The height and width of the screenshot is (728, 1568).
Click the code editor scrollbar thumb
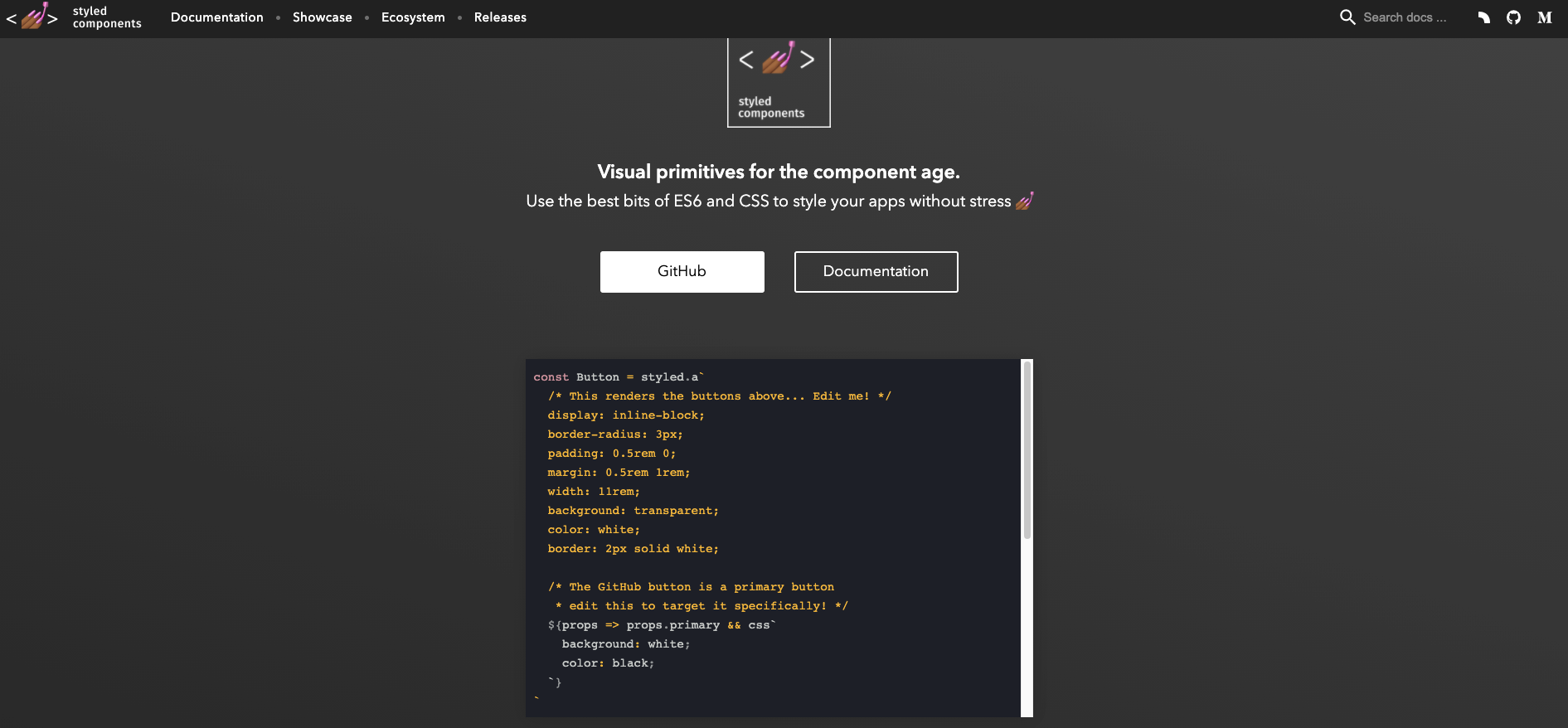pyautogui.click(x=1027, y=450)
